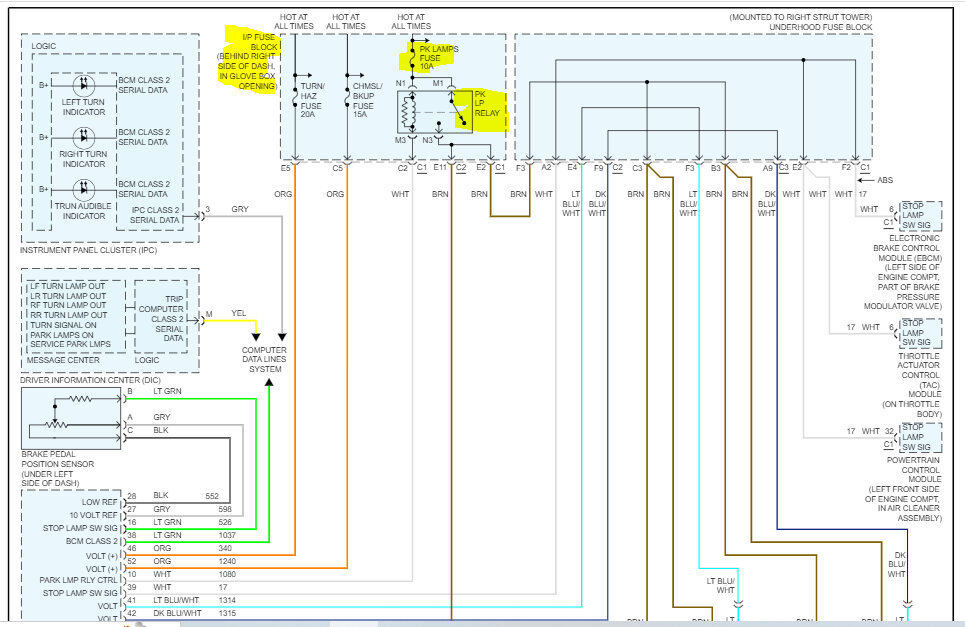
Task: Click the COMPUTER DATA LINES SYSTEM label
Action: (x=264, y=359)
